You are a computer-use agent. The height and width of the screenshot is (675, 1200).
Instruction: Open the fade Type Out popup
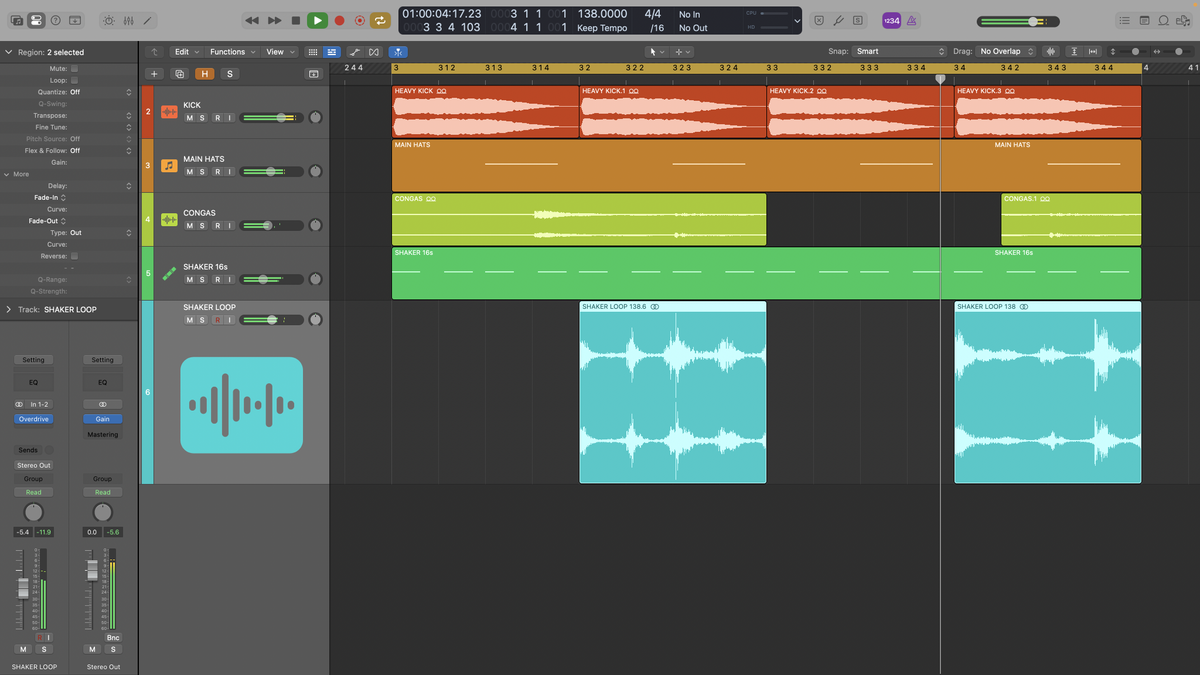pyautogui.click(x=100, y=233)
